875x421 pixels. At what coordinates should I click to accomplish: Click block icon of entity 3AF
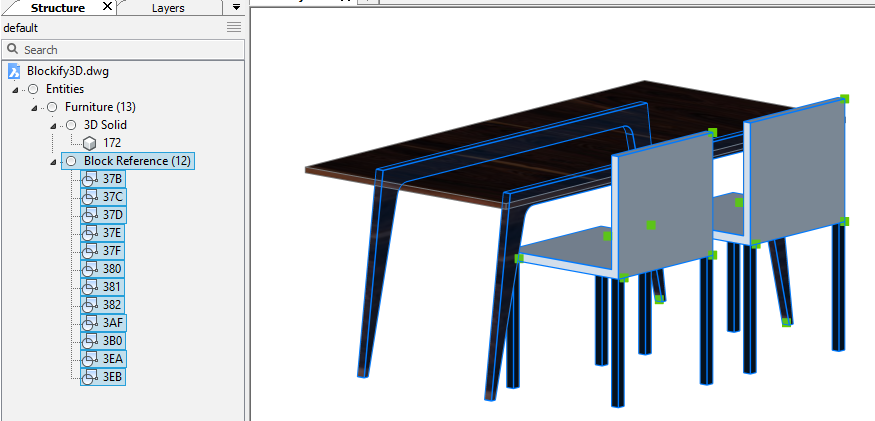click(89, 323)
